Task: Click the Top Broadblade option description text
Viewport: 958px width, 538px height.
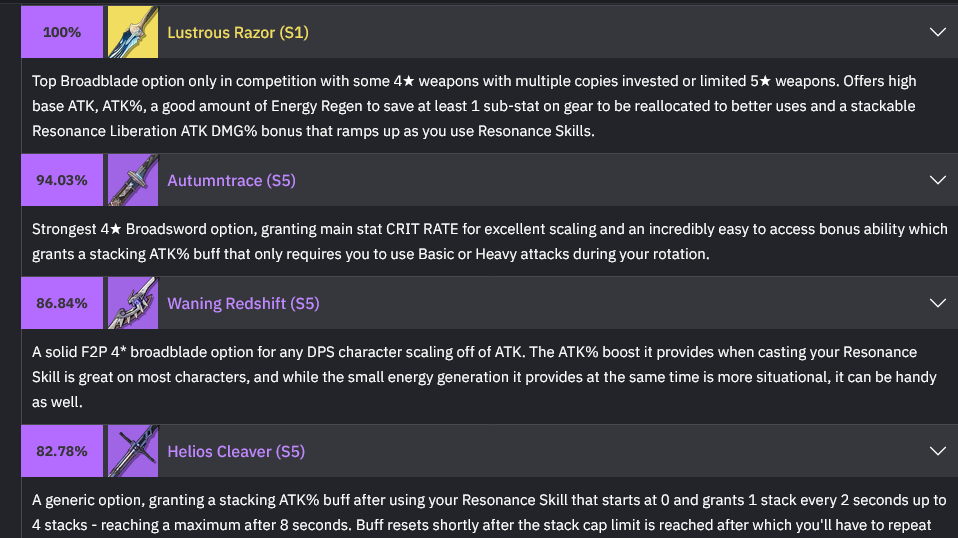Action: click(474, 106)
